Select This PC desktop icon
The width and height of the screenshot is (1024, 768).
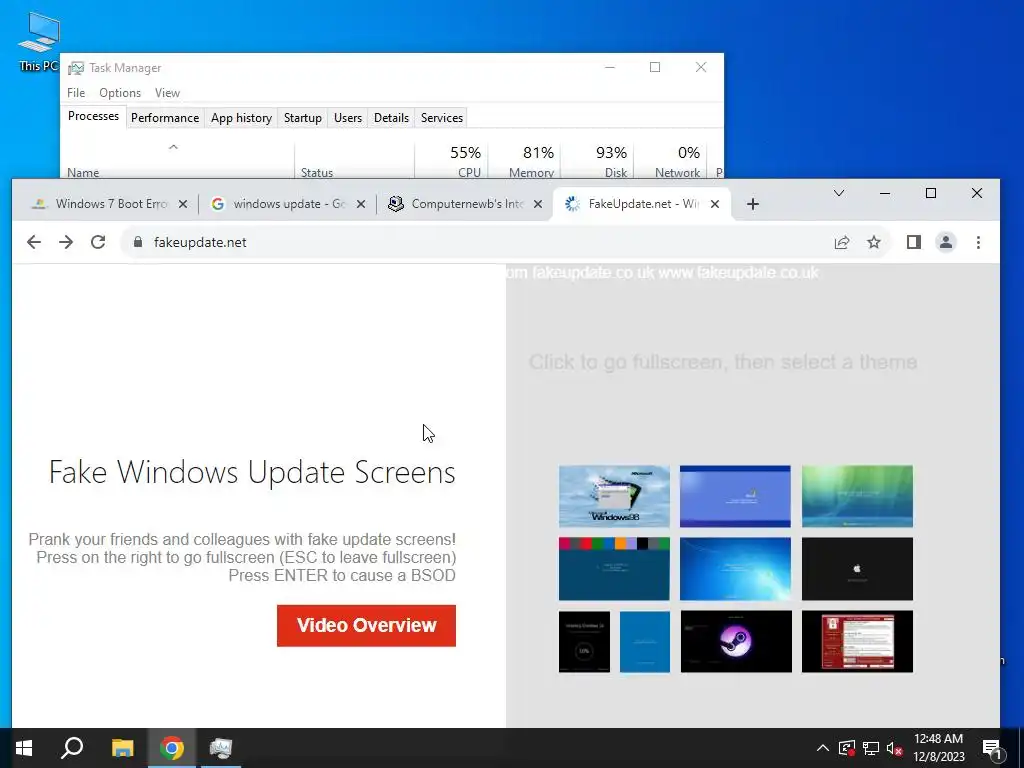(x=39, y=41)
